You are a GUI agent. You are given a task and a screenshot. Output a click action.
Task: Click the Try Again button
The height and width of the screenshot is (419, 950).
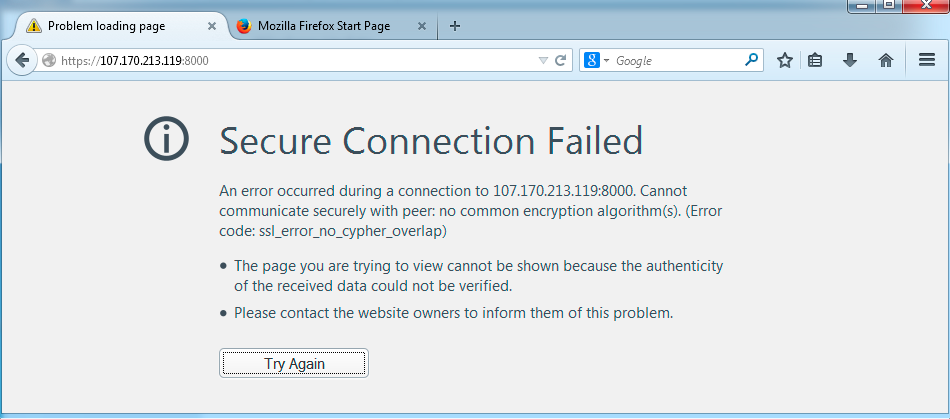point(294,363)
